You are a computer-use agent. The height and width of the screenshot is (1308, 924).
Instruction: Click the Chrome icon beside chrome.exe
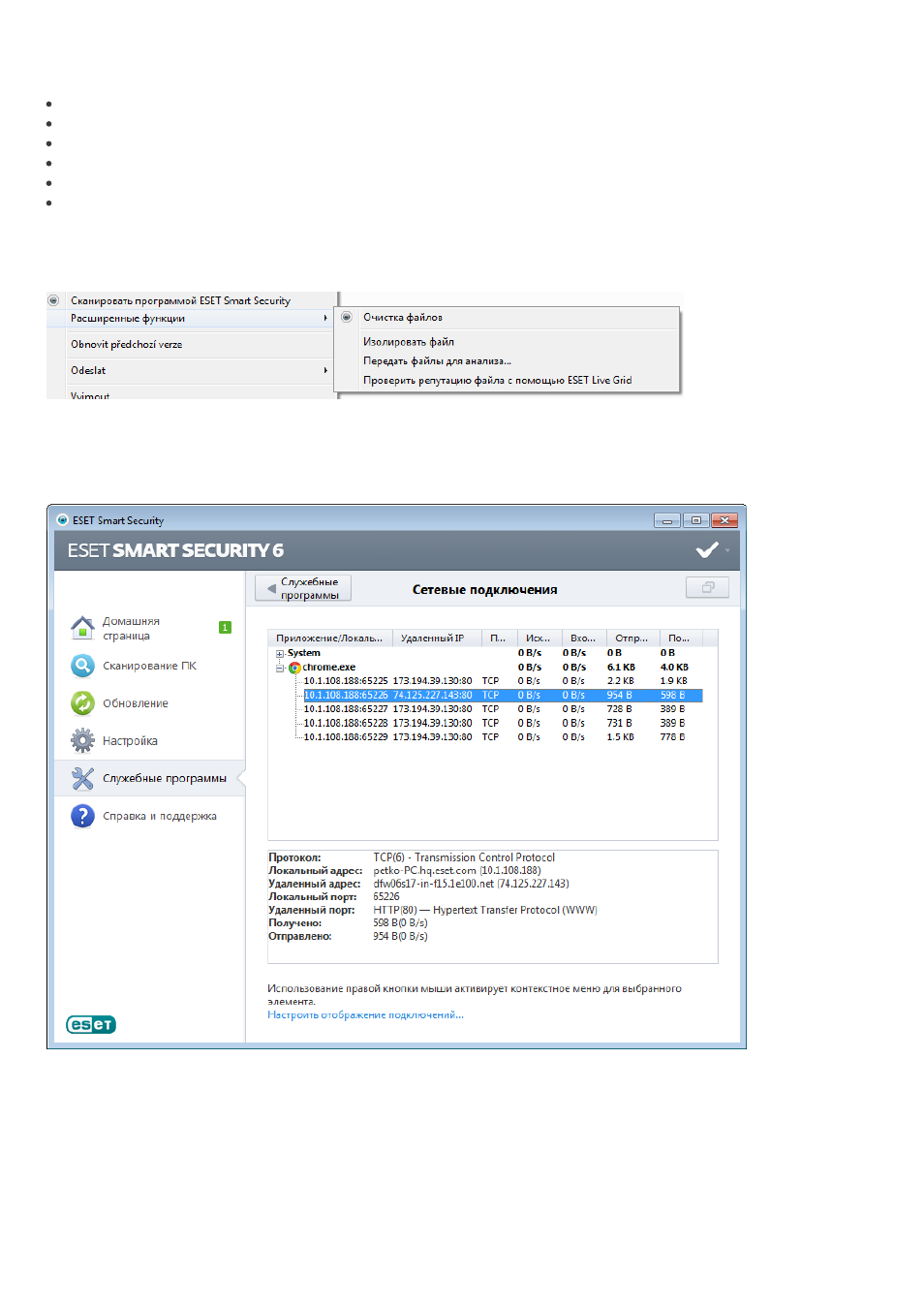[294, 668]
